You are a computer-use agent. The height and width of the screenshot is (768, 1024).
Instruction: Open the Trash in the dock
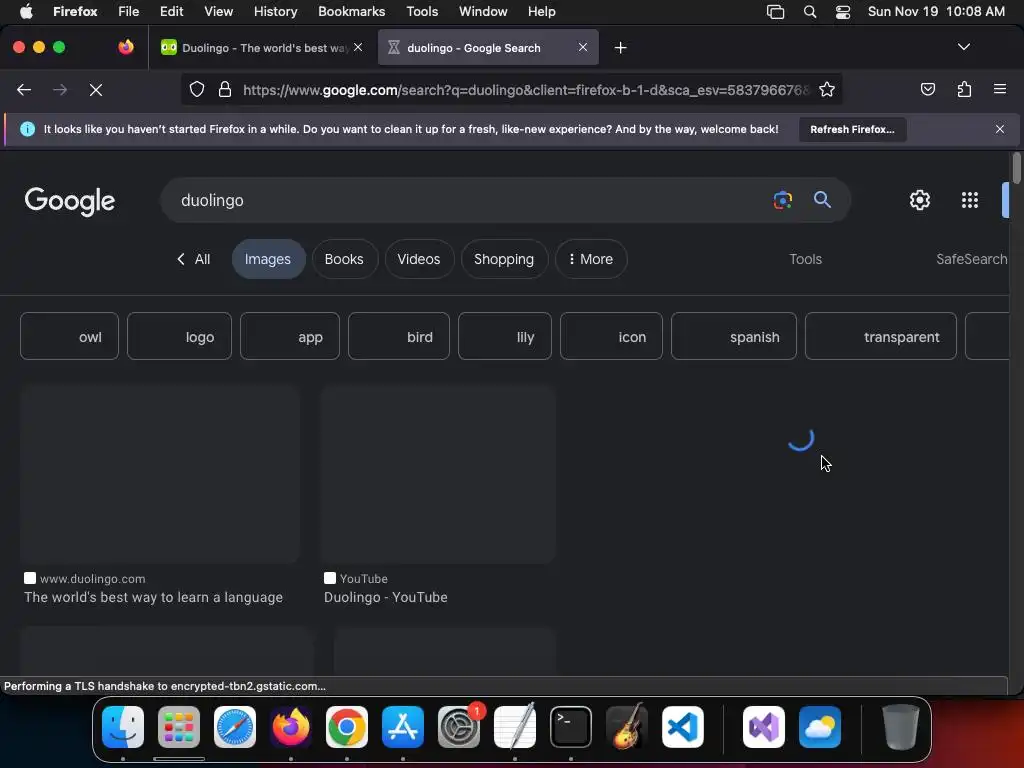901,727
